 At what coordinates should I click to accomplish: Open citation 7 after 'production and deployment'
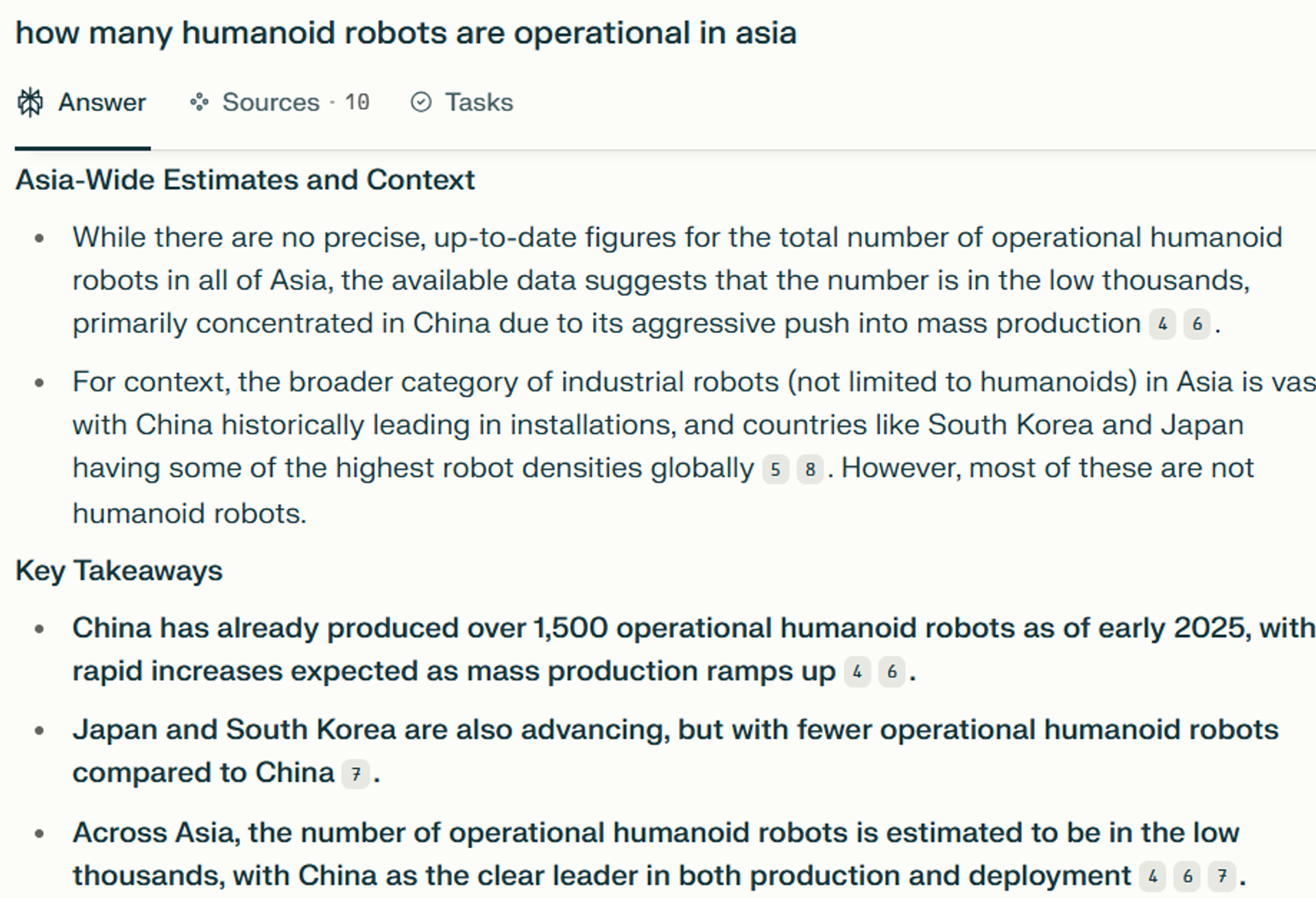coord(1222,876)
